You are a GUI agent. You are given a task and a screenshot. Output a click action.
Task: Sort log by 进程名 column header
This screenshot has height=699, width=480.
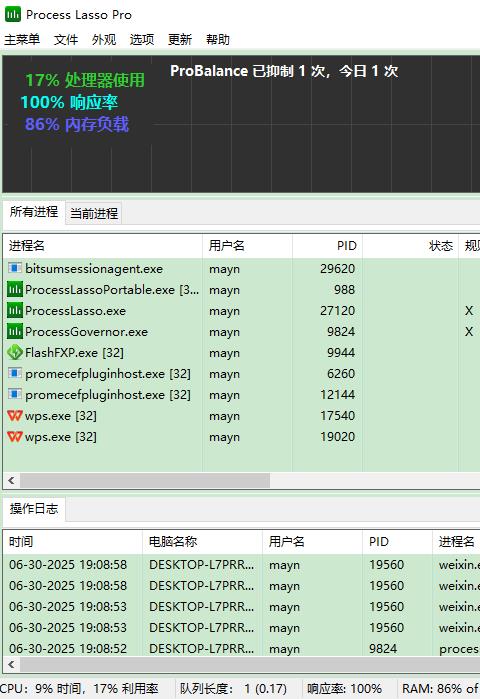456,542
